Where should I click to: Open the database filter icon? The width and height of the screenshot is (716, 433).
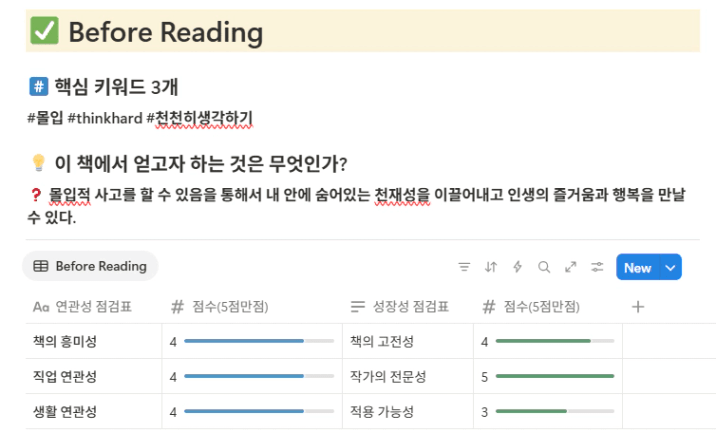coord(464,267)
